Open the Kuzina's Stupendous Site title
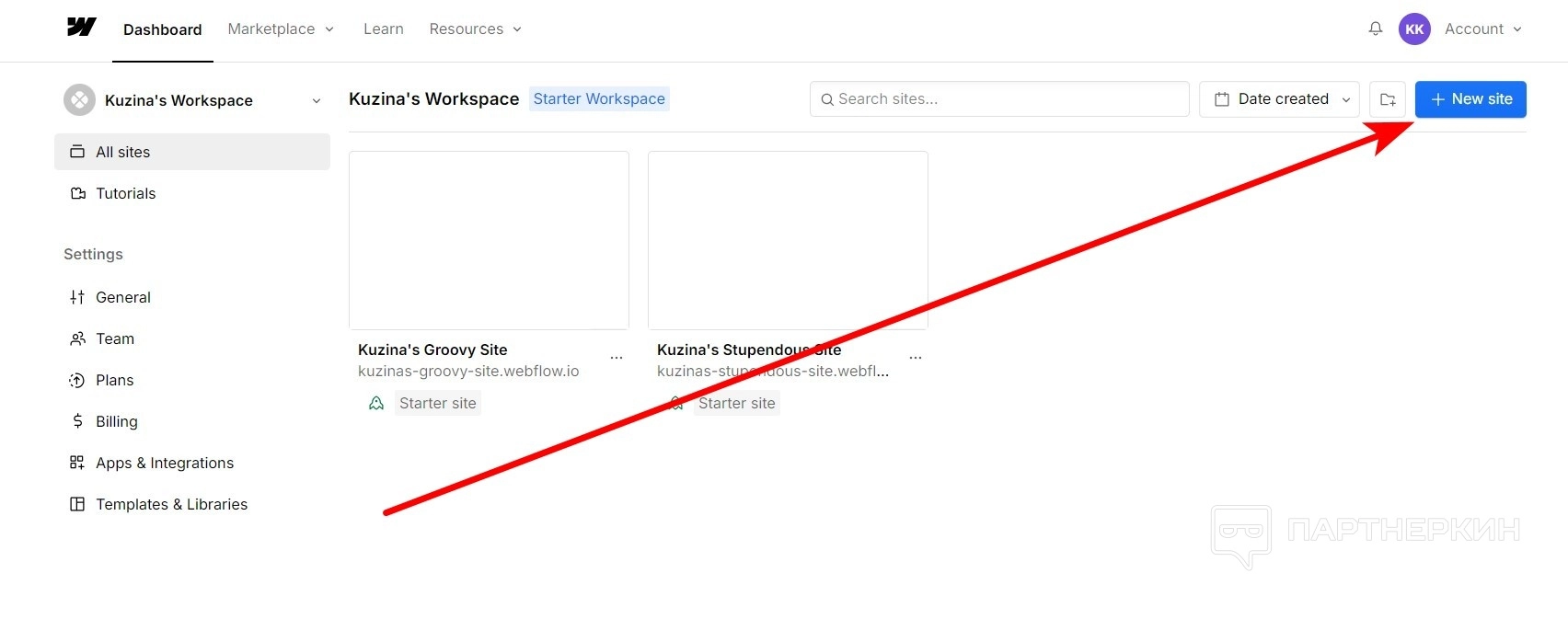This screenshot has height=619, width=1568. pyautogui.click(x=749, y=350)
